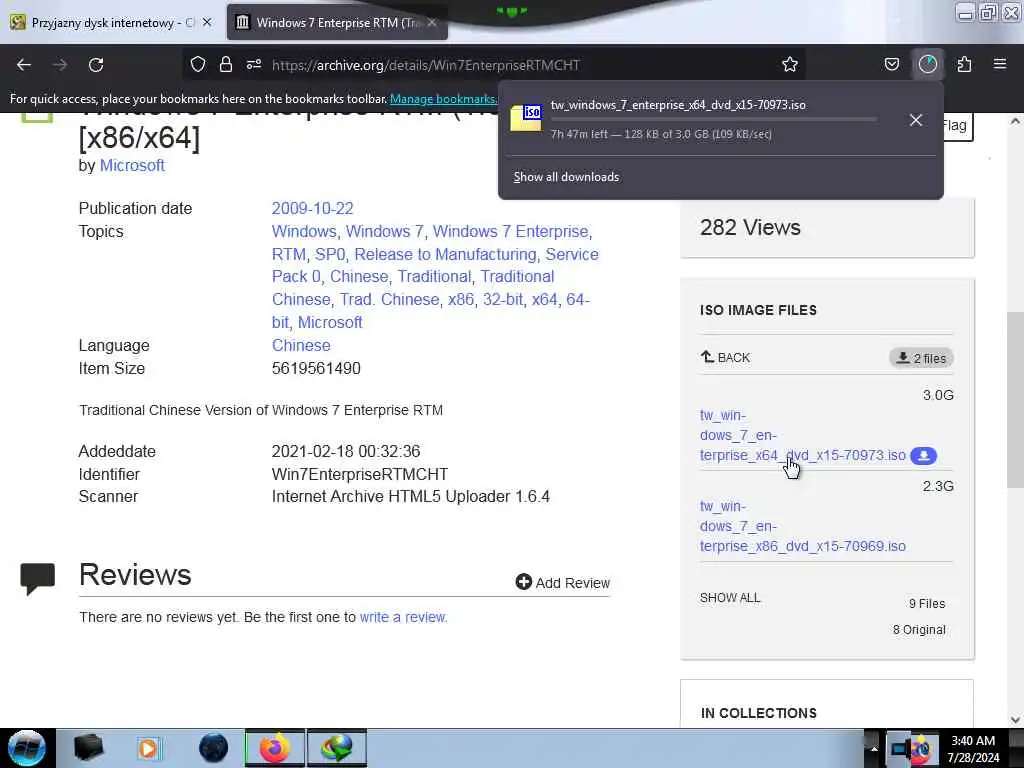Open media player from taskbar

coord(150,748)
